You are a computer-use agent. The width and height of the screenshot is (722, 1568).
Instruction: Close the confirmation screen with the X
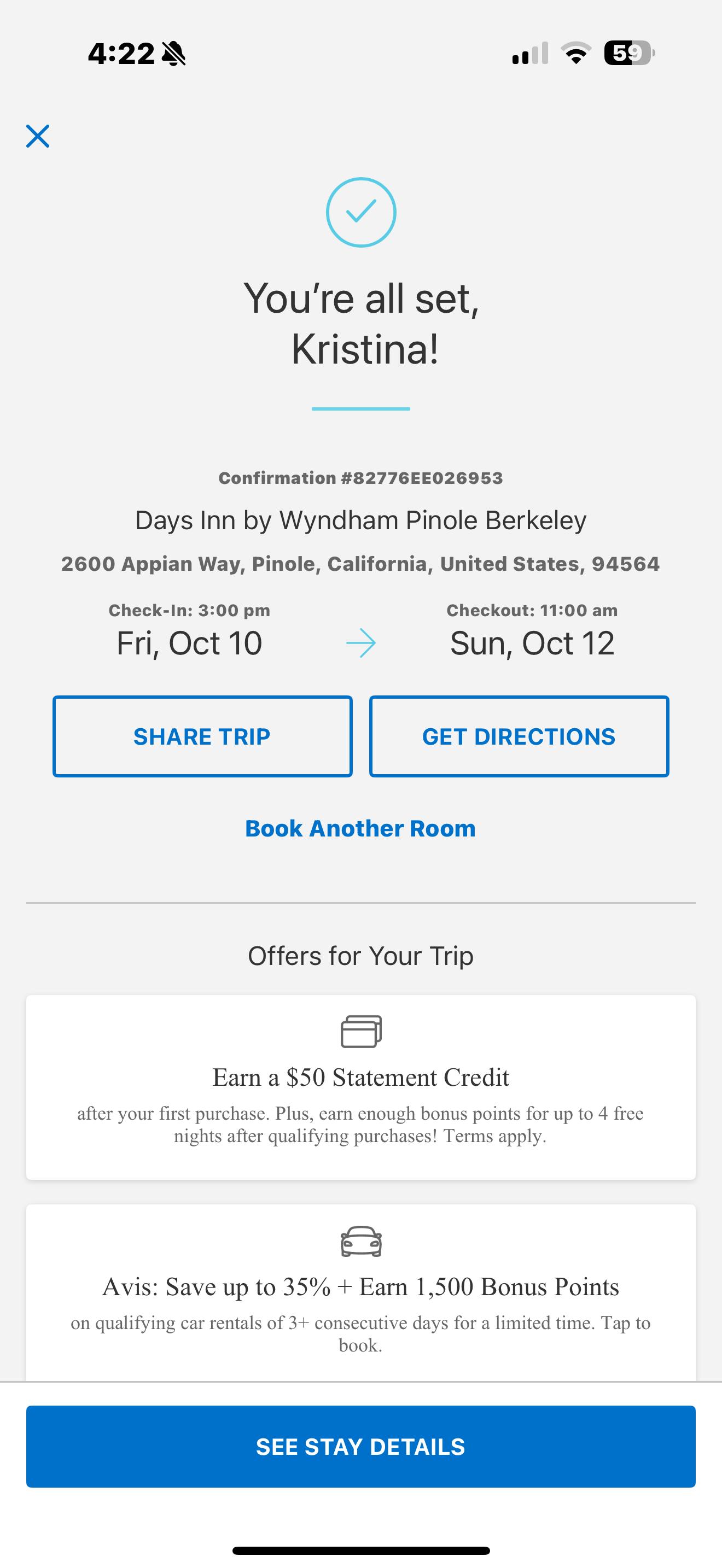tap(38, 136)
